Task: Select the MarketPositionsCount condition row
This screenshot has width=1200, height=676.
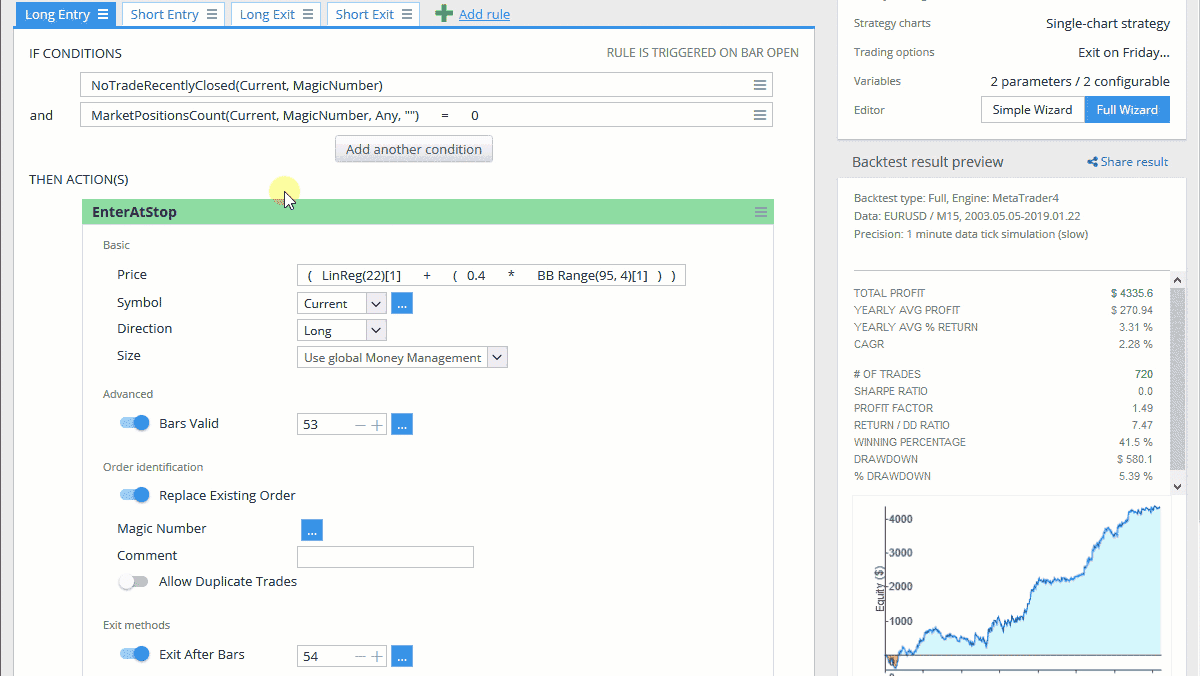Action: pos(426,116)
